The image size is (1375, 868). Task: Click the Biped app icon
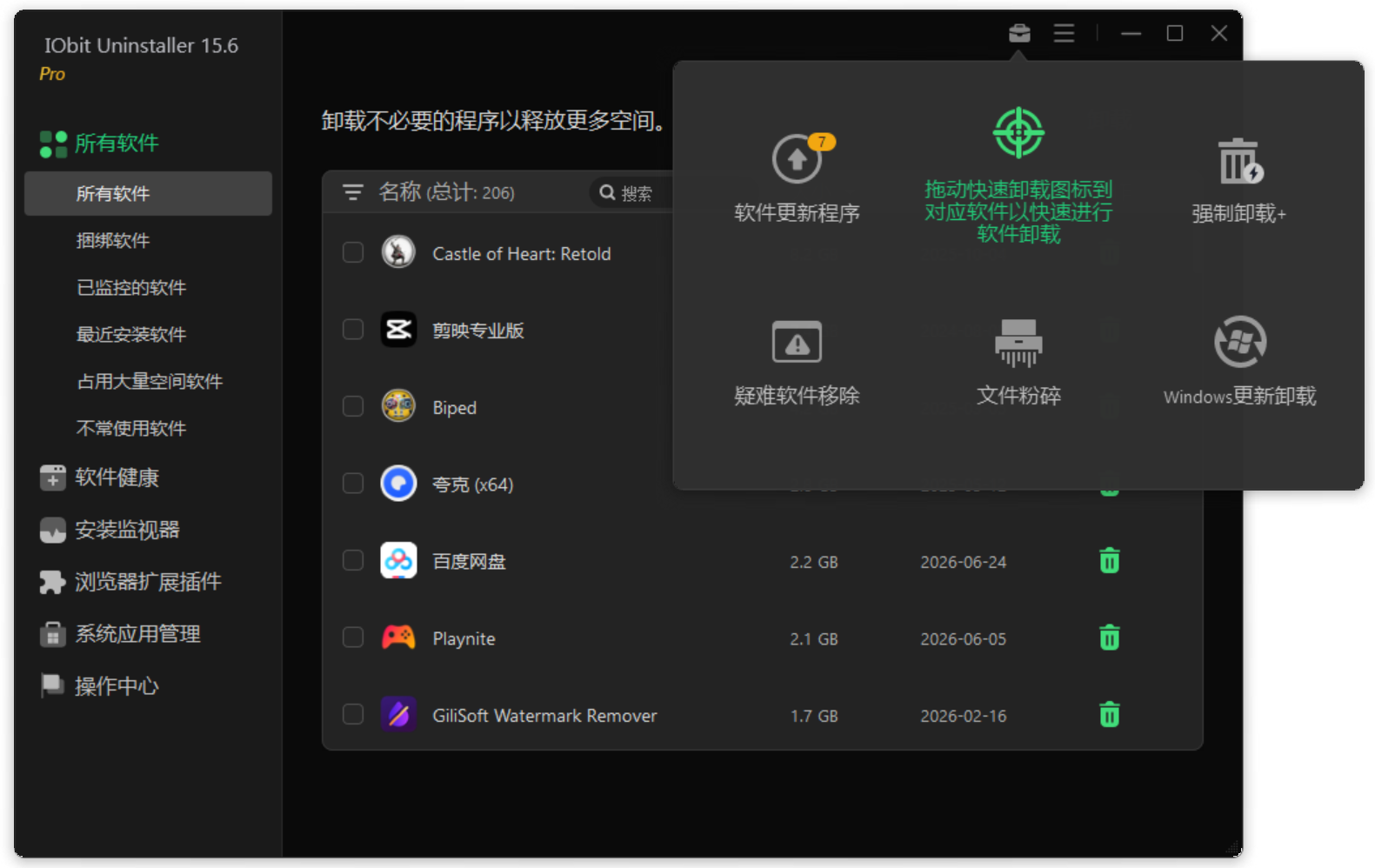coord(398,406)
